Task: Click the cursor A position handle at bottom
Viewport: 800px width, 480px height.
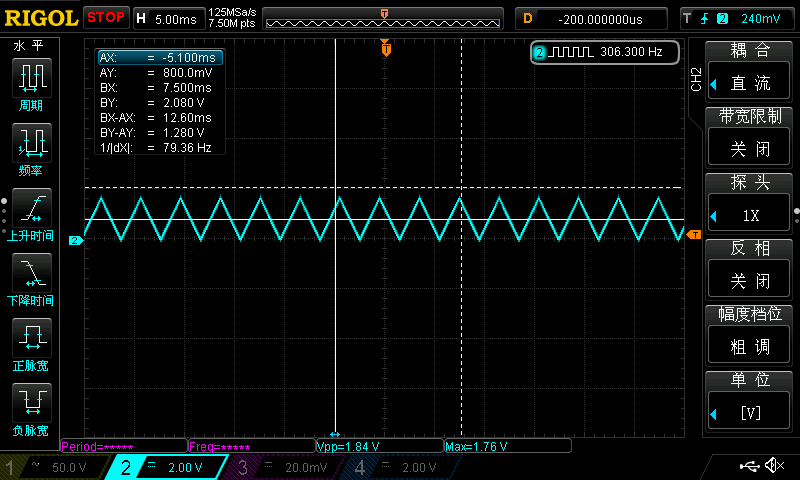Action: [x=335, y=434]
